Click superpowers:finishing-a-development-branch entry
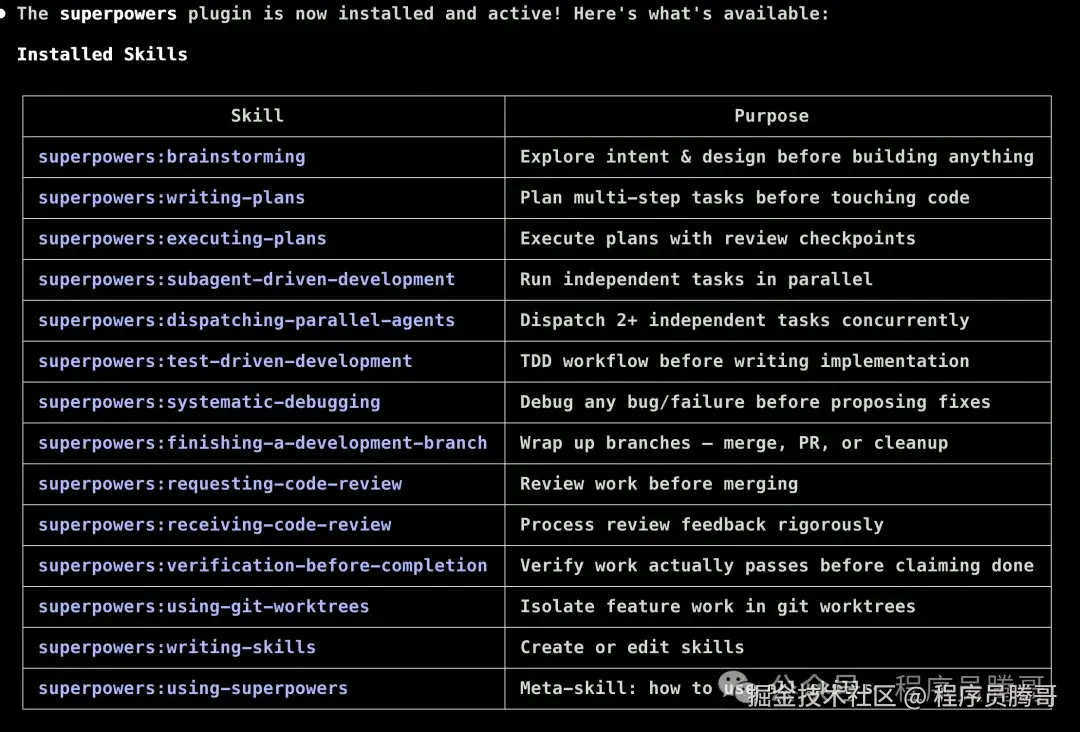The image size is (1080, 732). click(262, 443)
